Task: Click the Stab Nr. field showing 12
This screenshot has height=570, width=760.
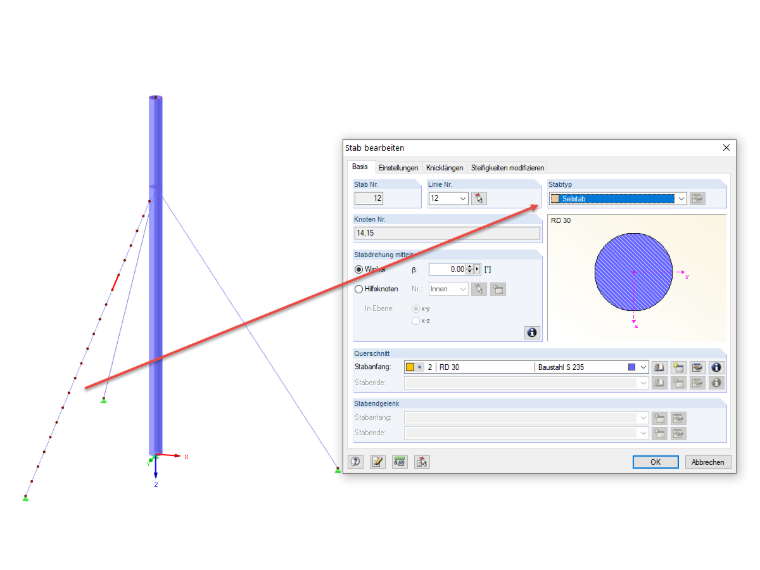Action: pyautogui.click(x=368, y=198)
